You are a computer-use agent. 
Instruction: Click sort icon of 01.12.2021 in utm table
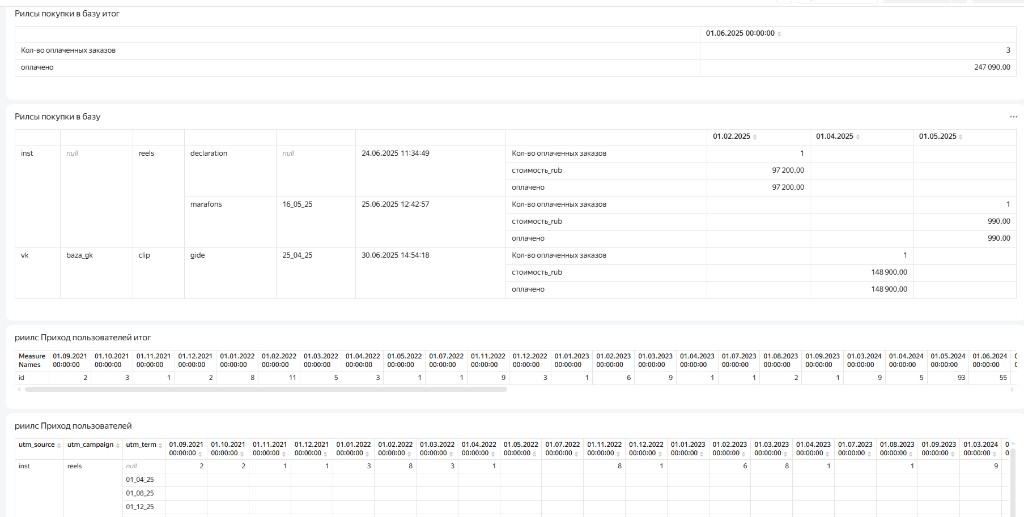pos(325,453)
